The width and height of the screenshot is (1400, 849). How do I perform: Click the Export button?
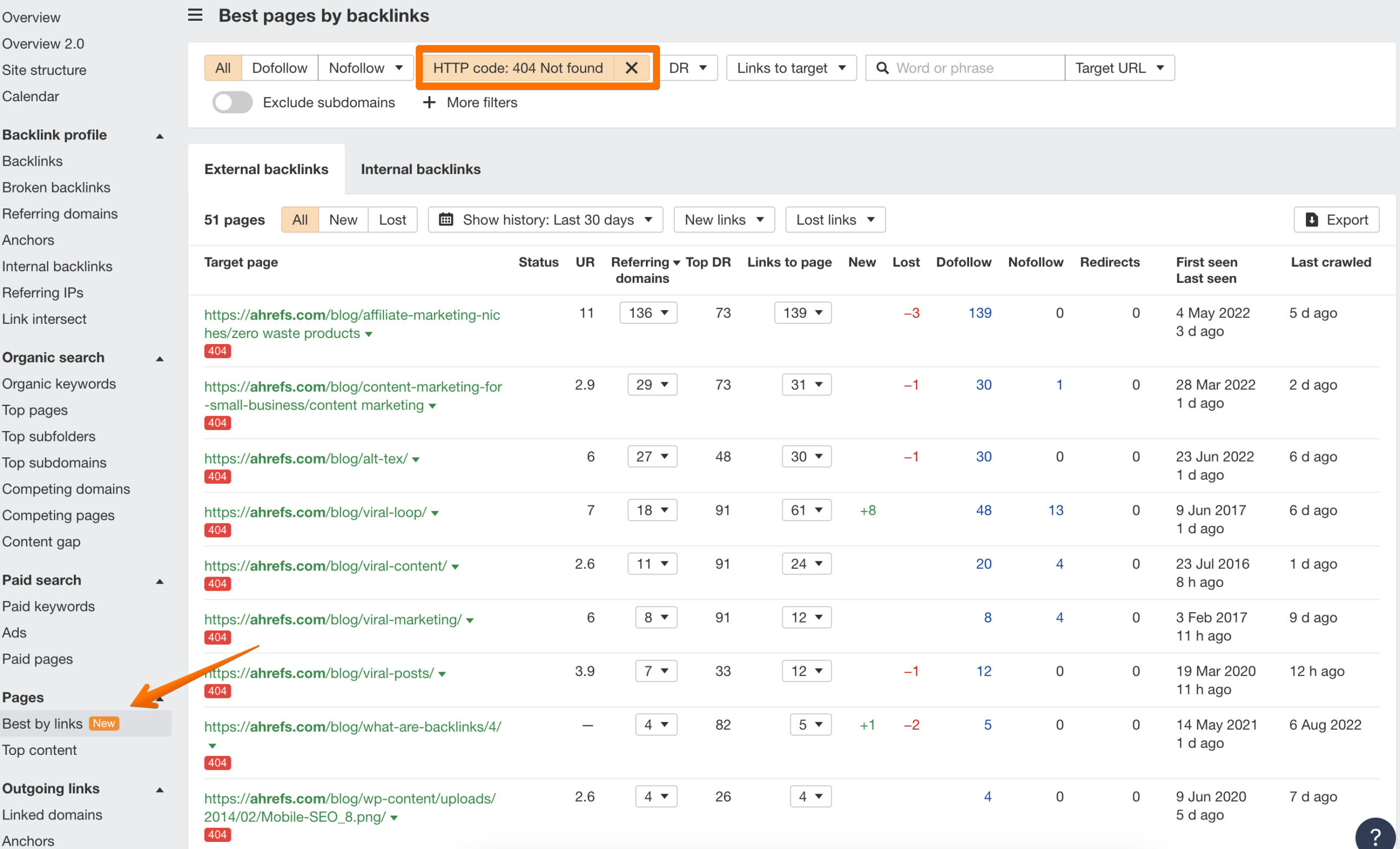1337,219
